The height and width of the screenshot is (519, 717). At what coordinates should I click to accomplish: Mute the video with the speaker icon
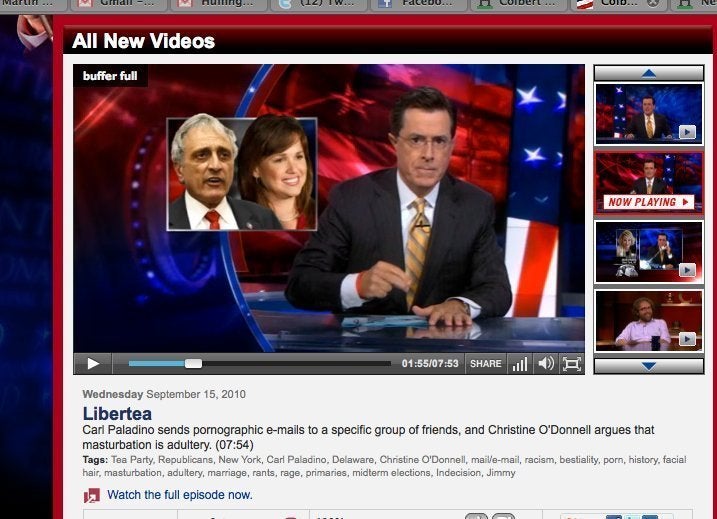(546, 364)
